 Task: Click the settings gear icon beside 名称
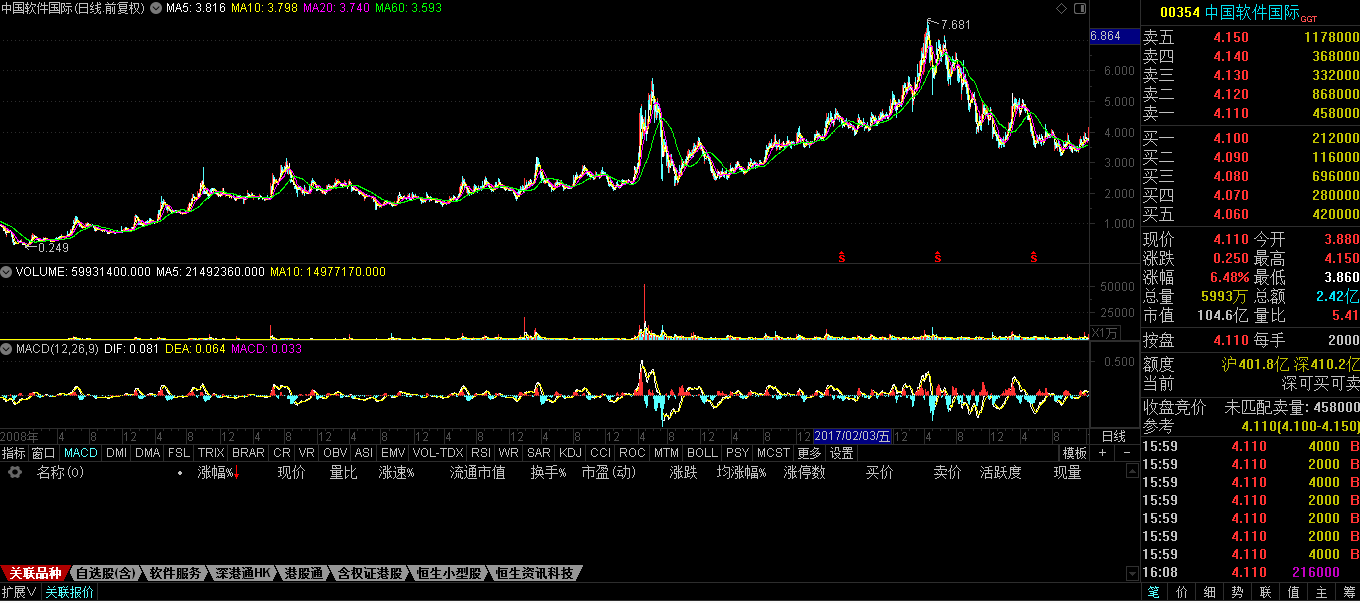click(15, 473)
